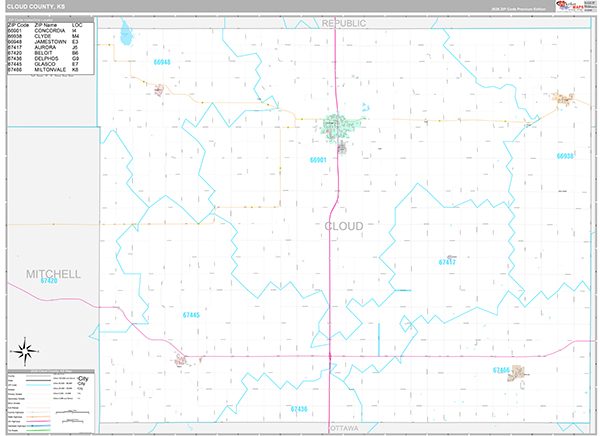The height and width of the screenshot is (436, 600).
Task: Click the 'ZIP Name' column header in the index
Action: (46, 25)
